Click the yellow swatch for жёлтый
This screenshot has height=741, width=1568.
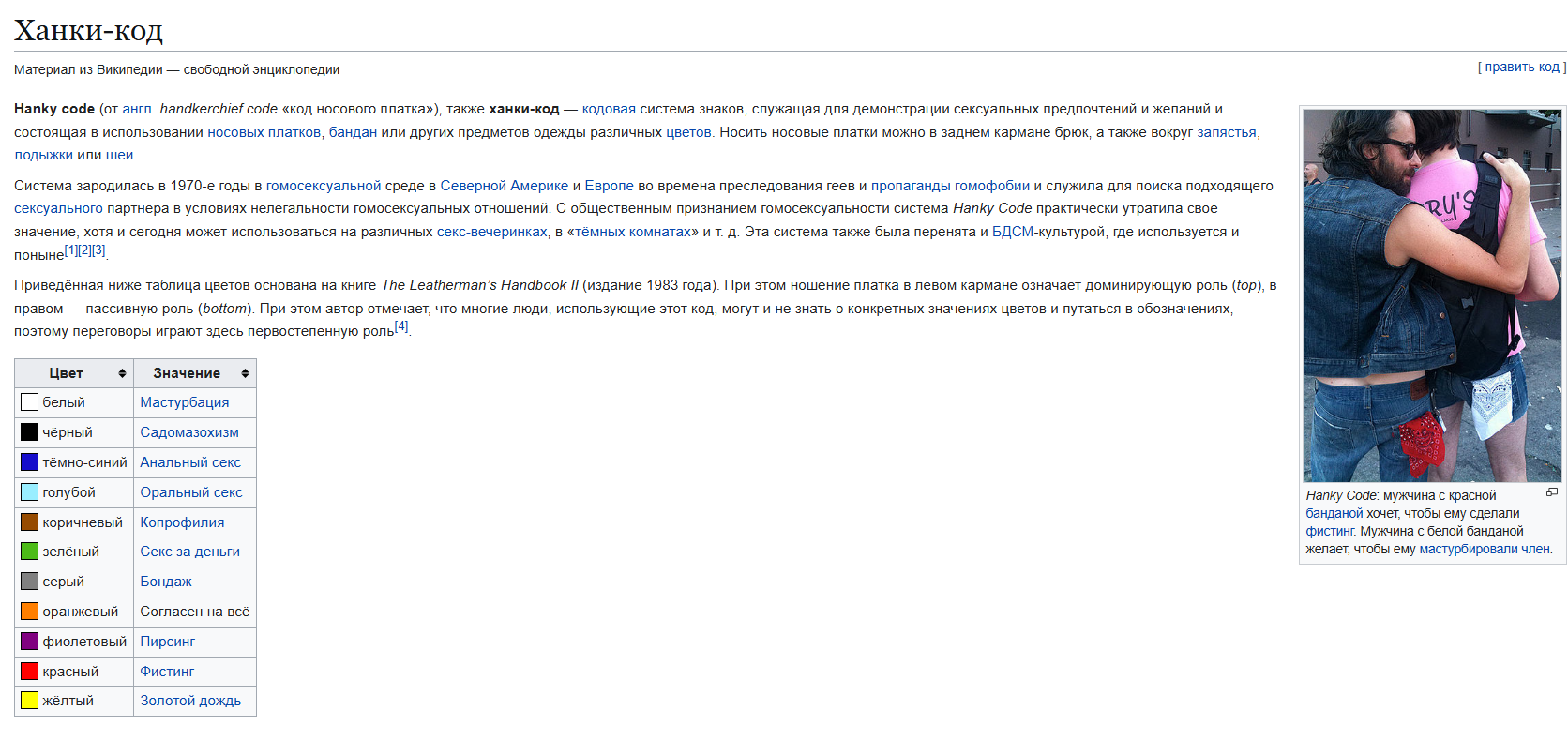coord(30,701)
